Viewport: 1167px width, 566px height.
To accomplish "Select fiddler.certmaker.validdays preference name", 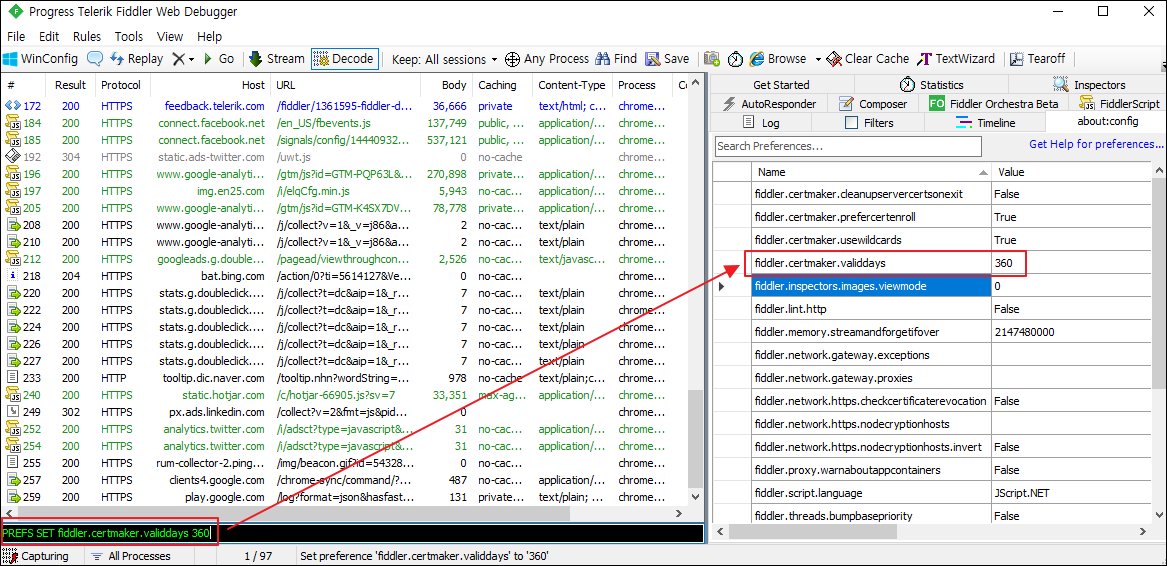I will (871, 263).
